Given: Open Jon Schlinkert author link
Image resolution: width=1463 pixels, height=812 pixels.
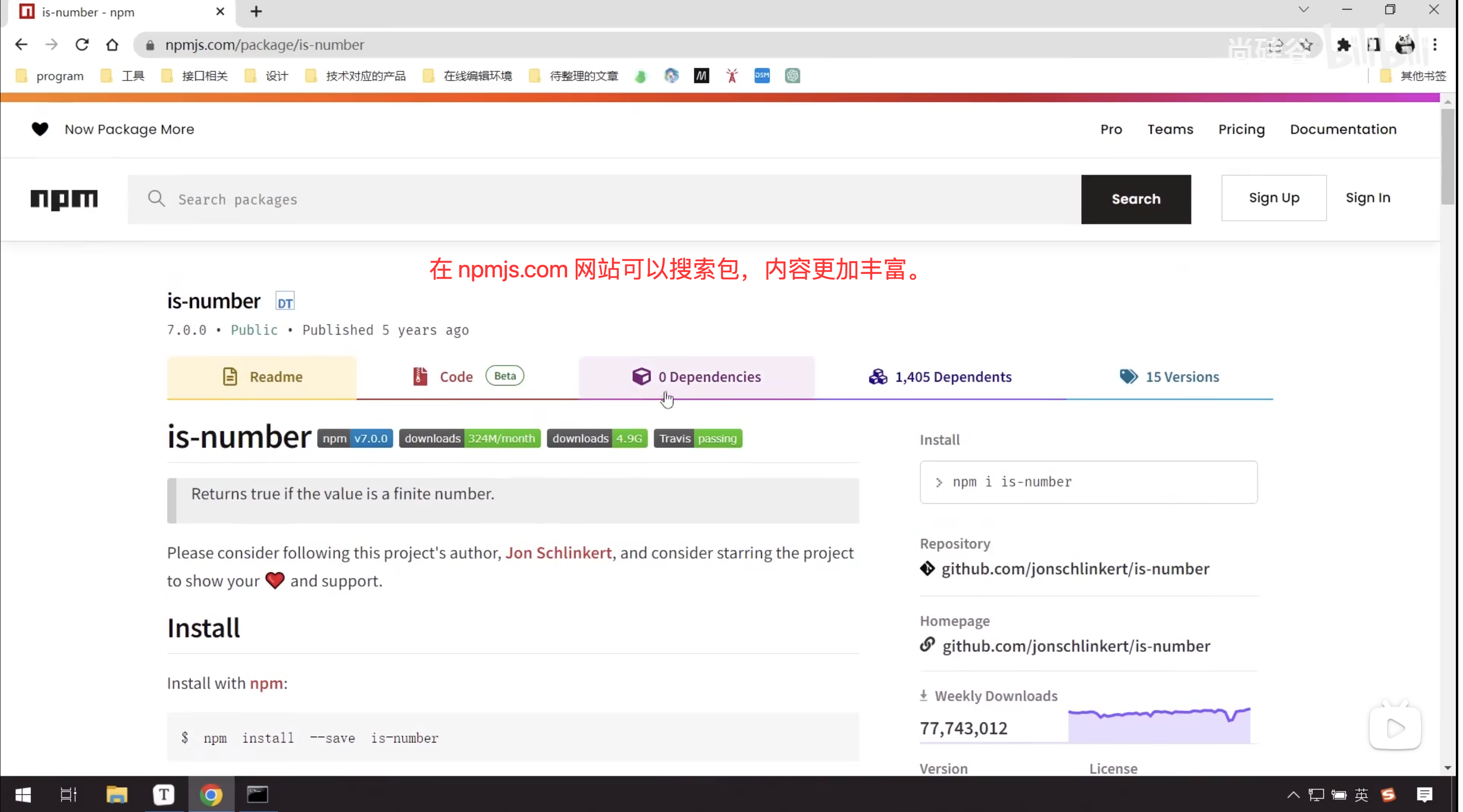Looking at the screenshot, I should click(x=559, y=552).
